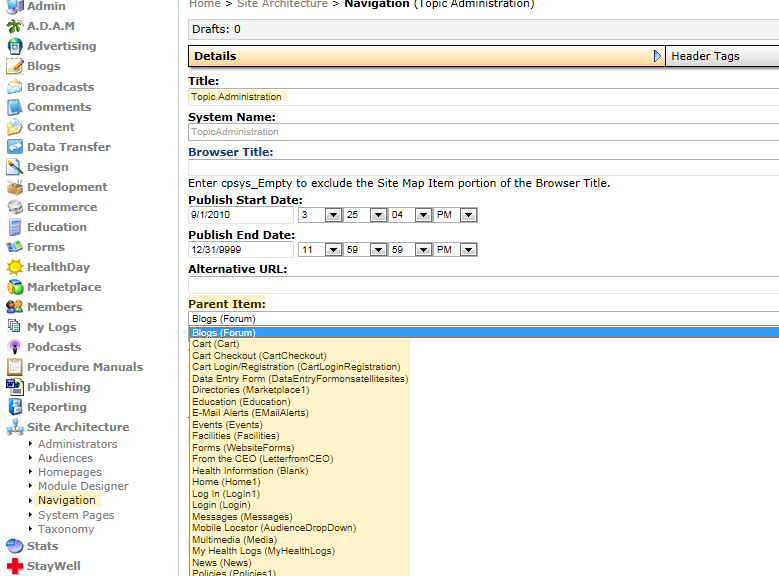Open the Publish Start Date AM/PM dropdown
The height and width of the screenshot is (576, 779).
click(468, 215)
